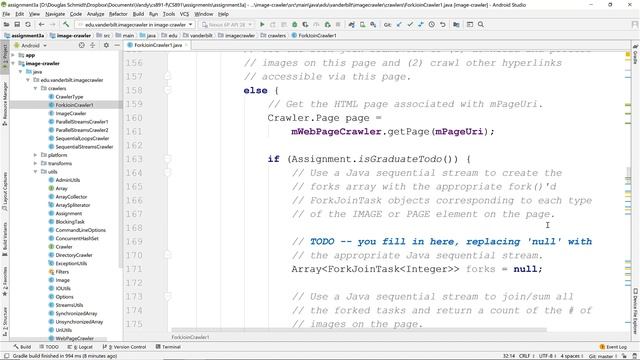The width and height of the screenshot is (640, 360).
Task: Open the Event Log
Action: coord(613,347)
